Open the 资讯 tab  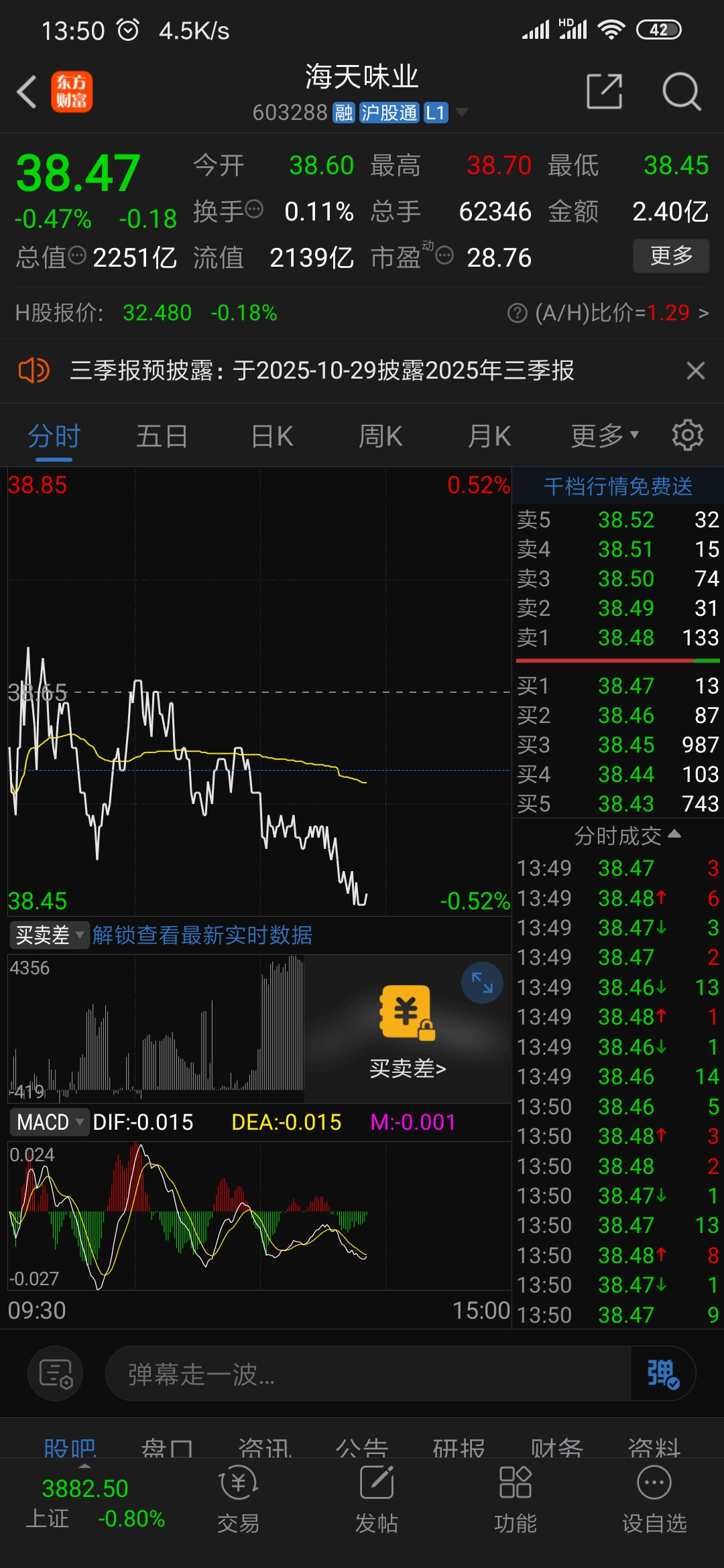coord(264,1447)
